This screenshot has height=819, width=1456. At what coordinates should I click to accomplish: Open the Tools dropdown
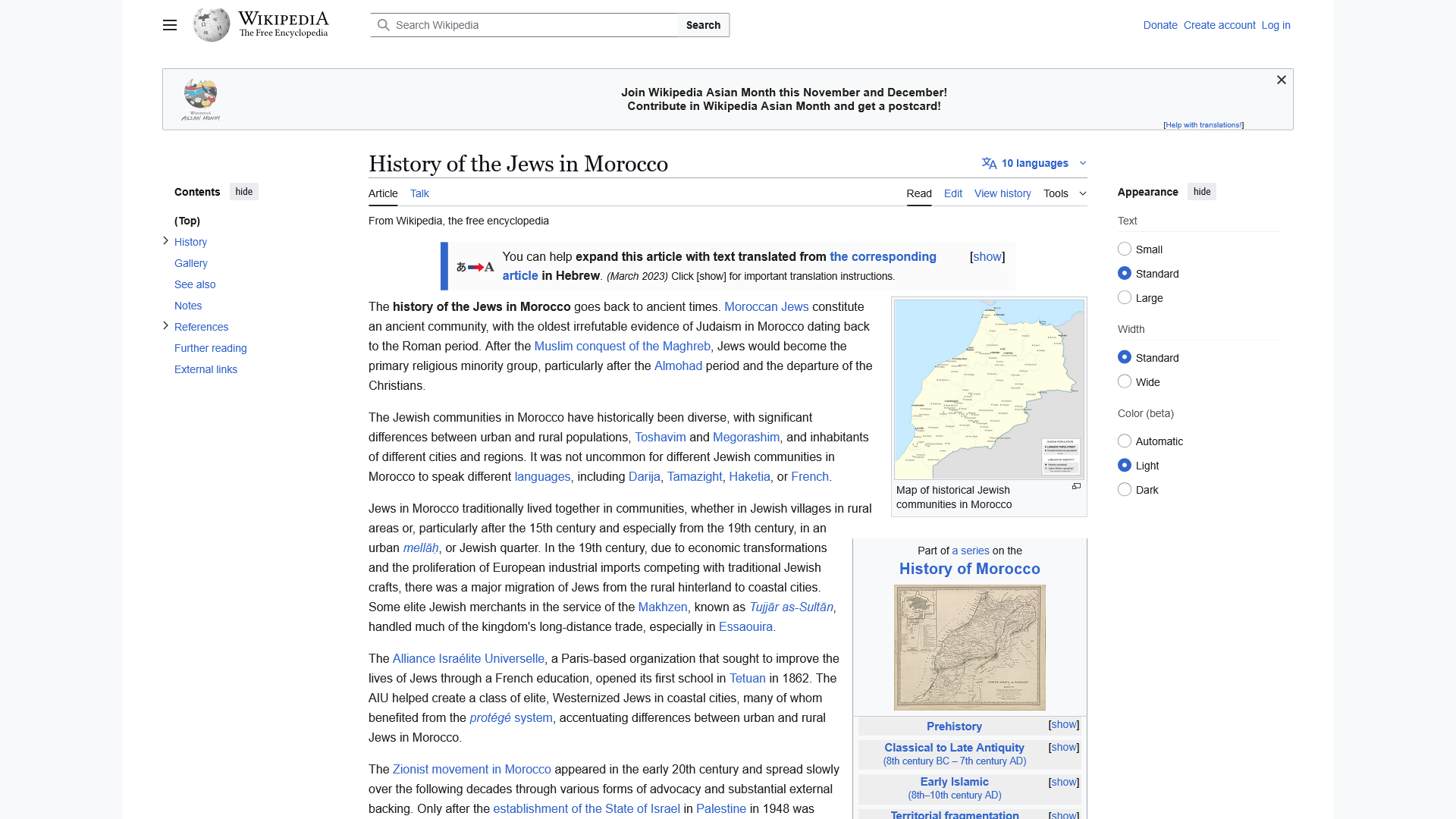pyautogui.click(x=1064, y=193)
